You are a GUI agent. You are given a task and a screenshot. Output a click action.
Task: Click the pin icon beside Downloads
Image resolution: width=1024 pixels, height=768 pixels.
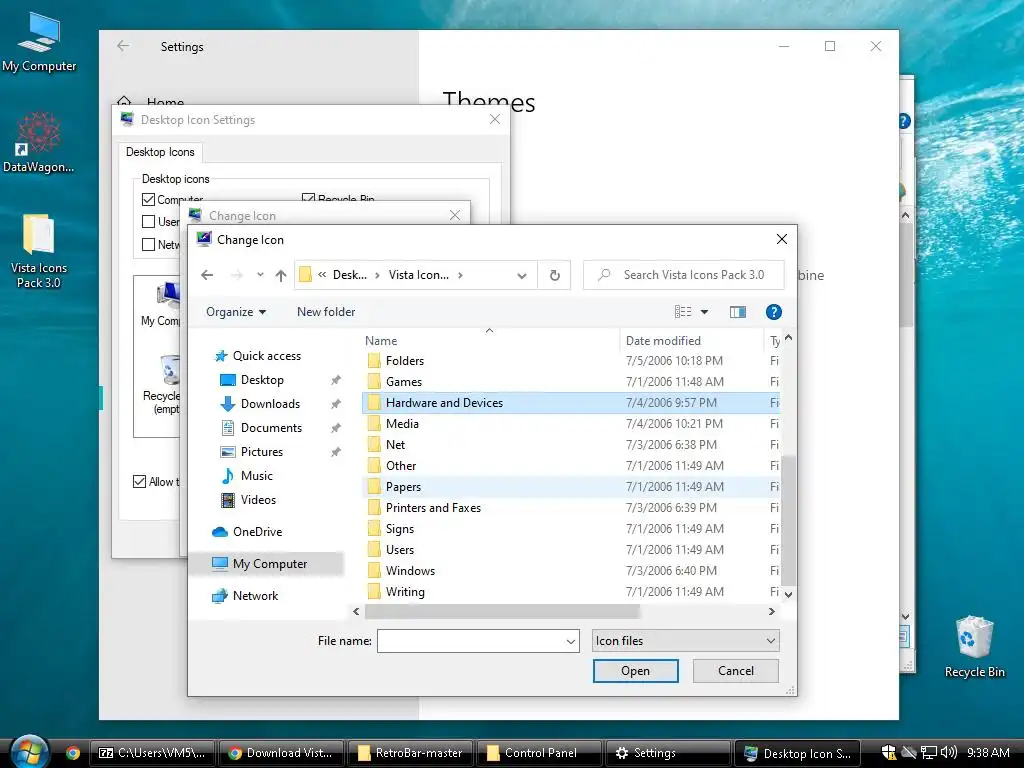(336, 404)
